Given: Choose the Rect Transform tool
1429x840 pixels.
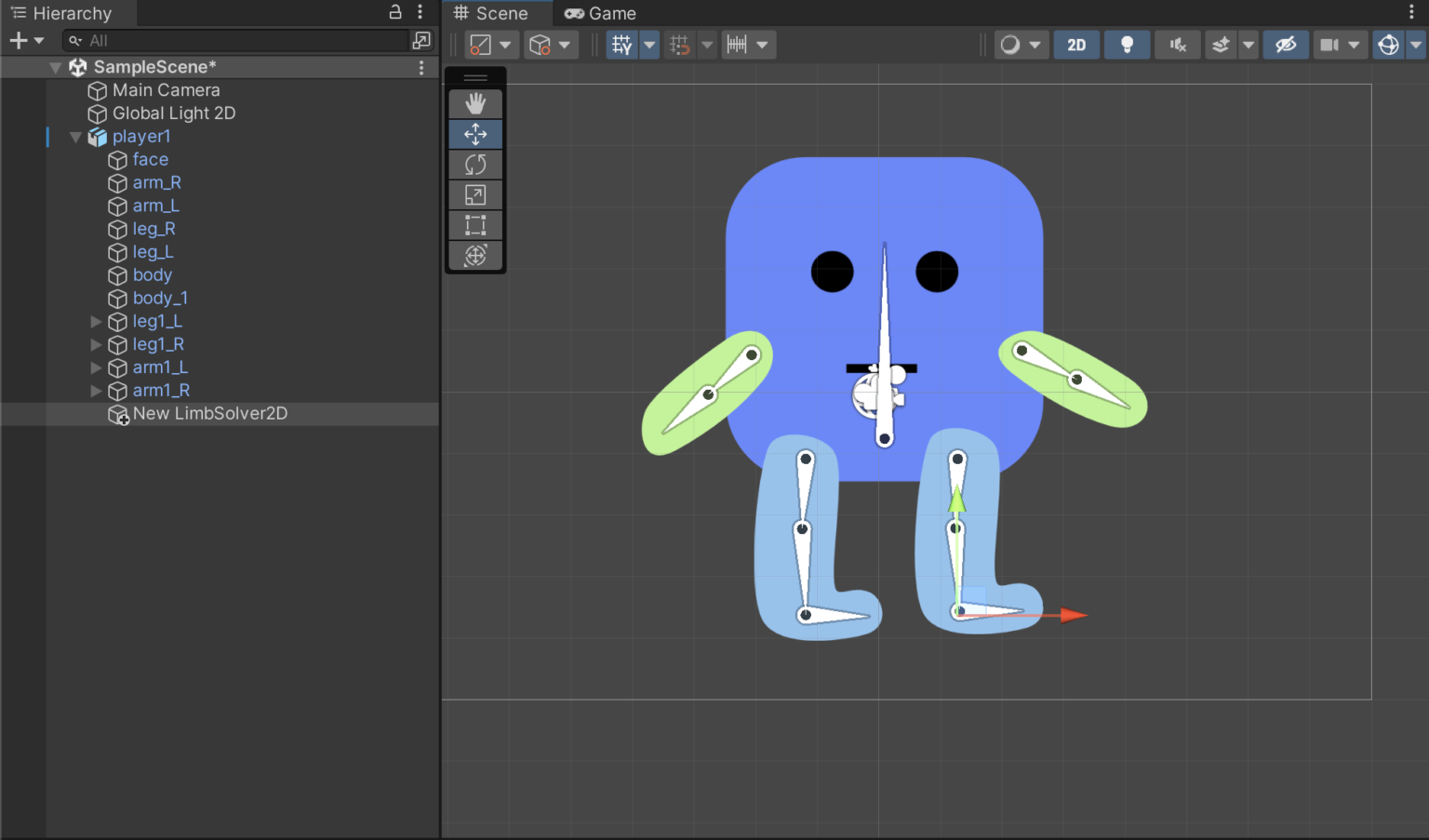Looking at the screenshot, I should tap(475, 224).
